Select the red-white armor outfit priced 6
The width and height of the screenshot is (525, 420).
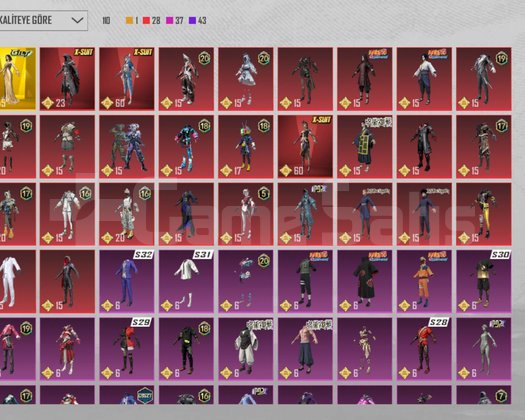point(67,349)
